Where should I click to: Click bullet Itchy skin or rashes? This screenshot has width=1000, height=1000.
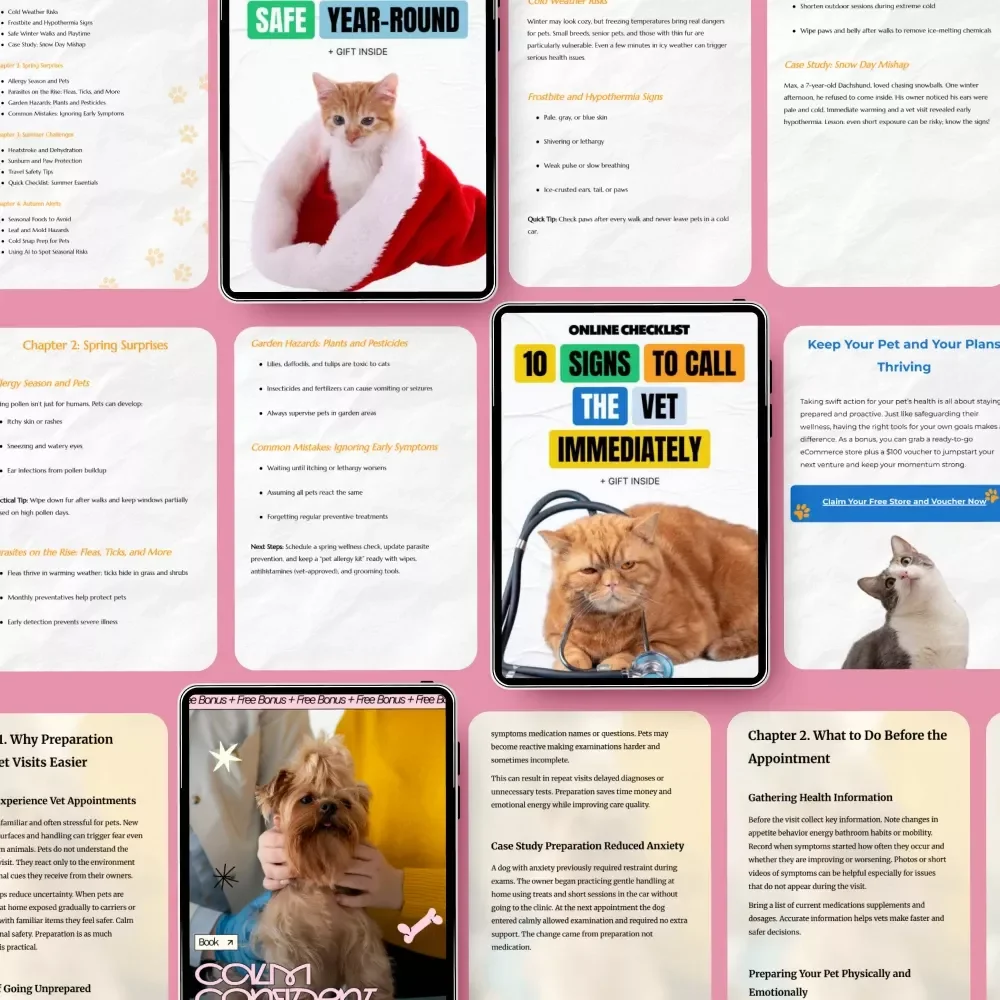[34, 422]
